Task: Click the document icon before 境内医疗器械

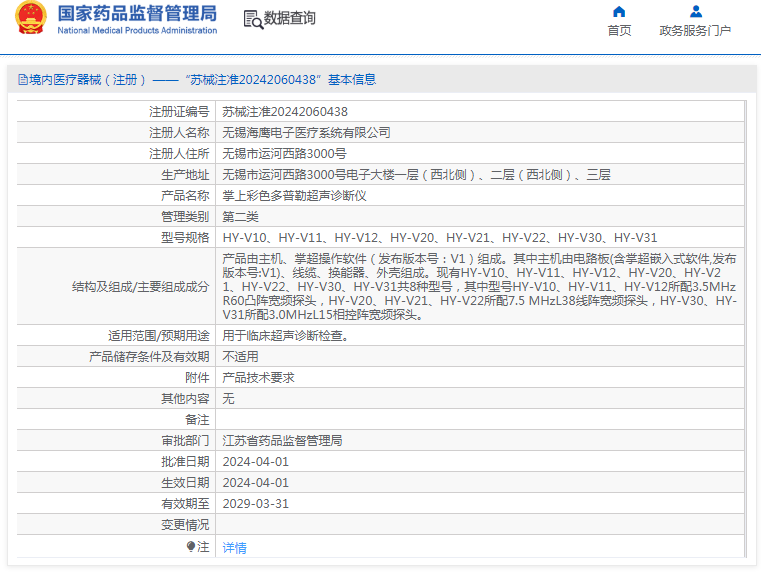Action: (23, 80)
